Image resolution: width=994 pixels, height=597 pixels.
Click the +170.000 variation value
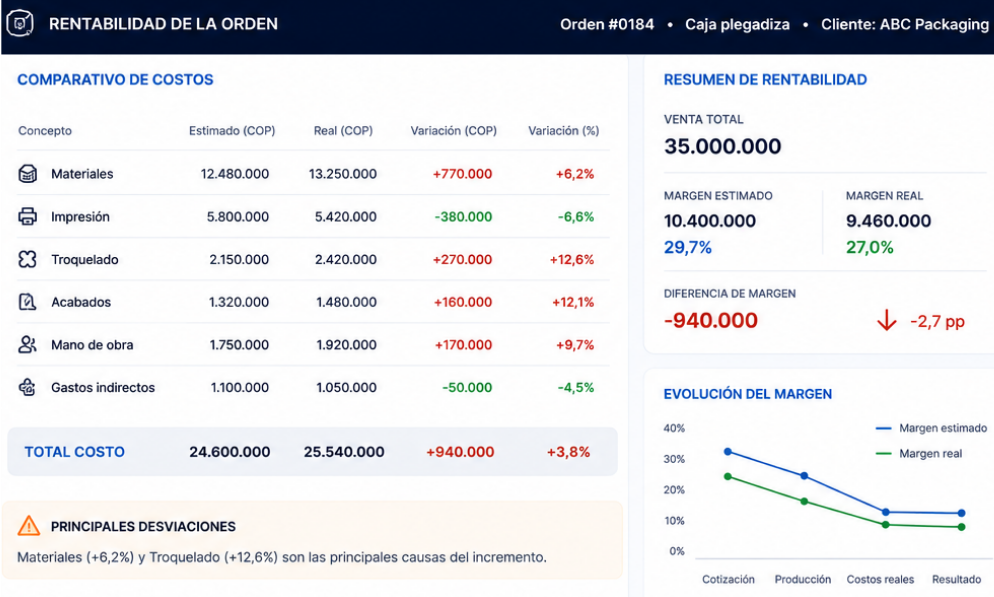[x=463, y=345]
